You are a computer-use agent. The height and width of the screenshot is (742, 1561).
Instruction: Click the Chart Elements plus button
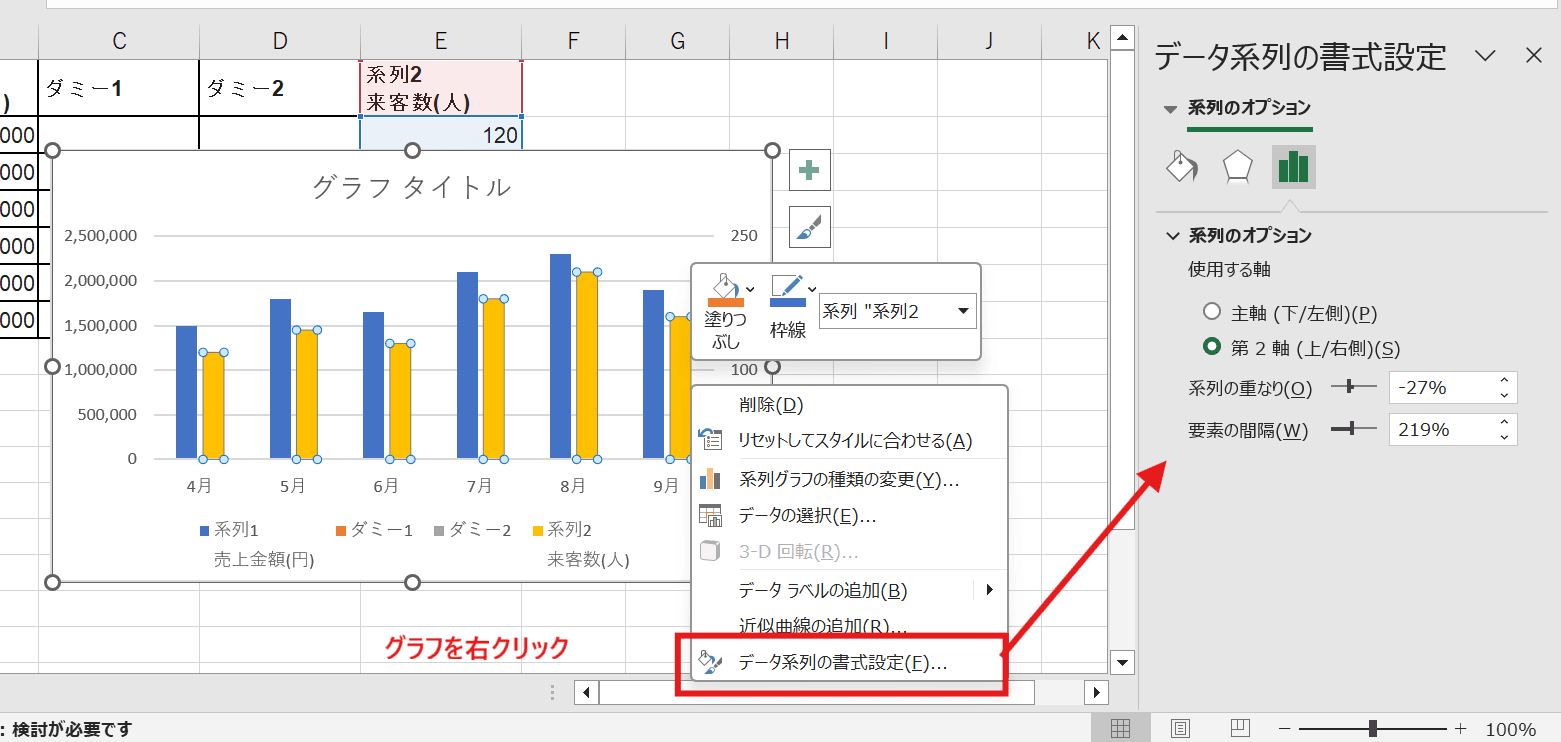tap(809, 171)
